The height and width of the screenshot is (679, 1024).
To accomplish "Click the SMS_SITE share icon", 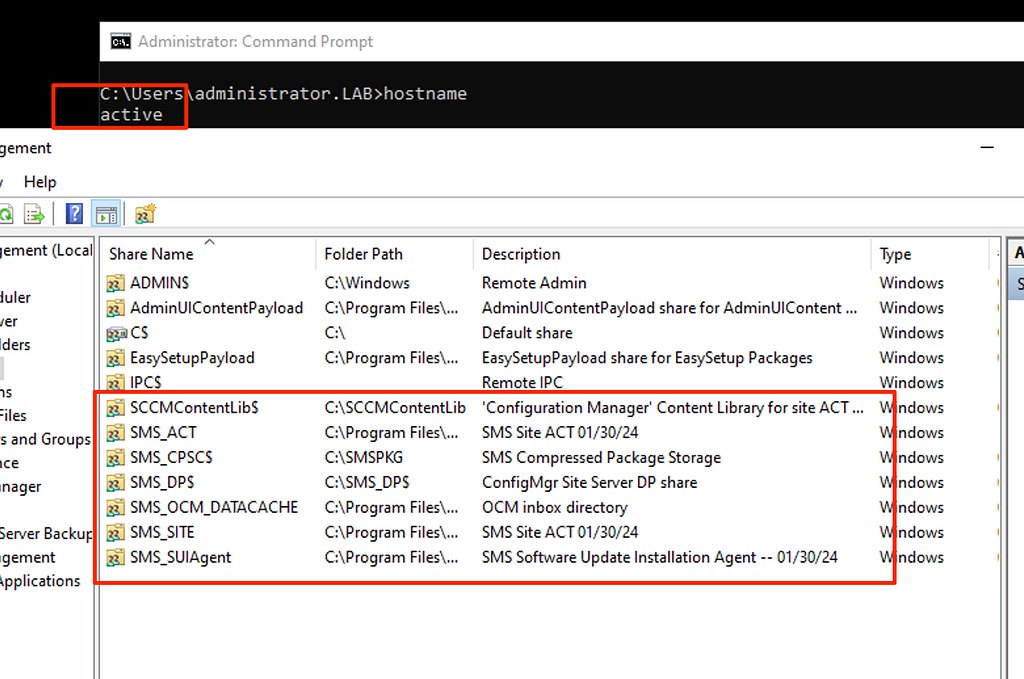I will (x=116, y=533).
